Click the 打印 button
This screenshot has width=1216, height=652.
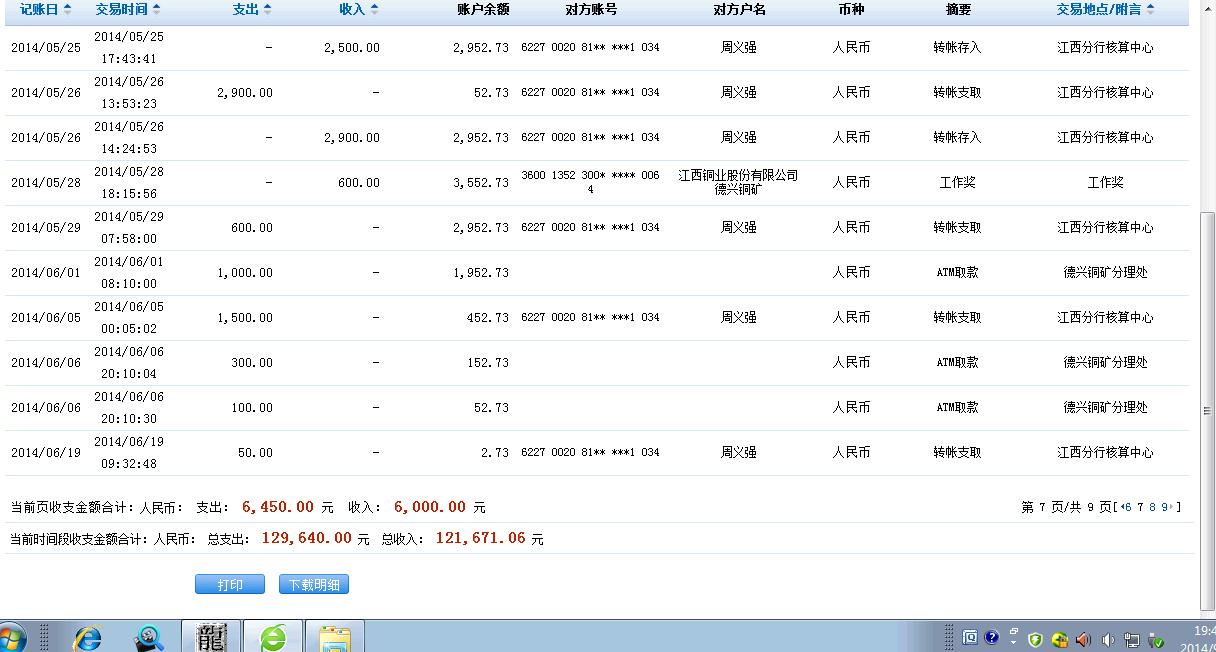[x=230, y=584]
